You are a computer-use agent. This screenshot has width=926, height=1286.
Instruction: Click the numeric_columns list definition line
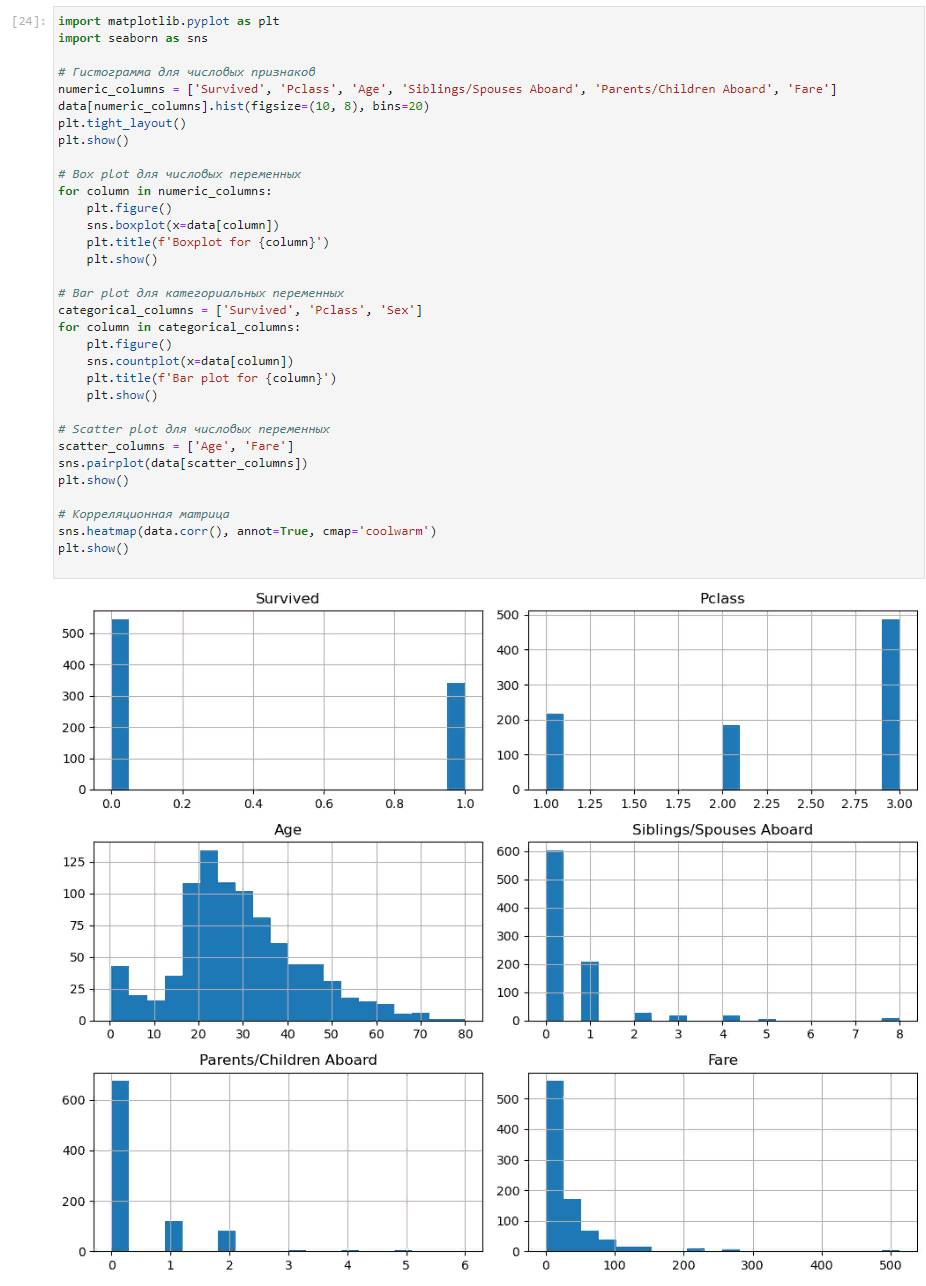point(446,89)
